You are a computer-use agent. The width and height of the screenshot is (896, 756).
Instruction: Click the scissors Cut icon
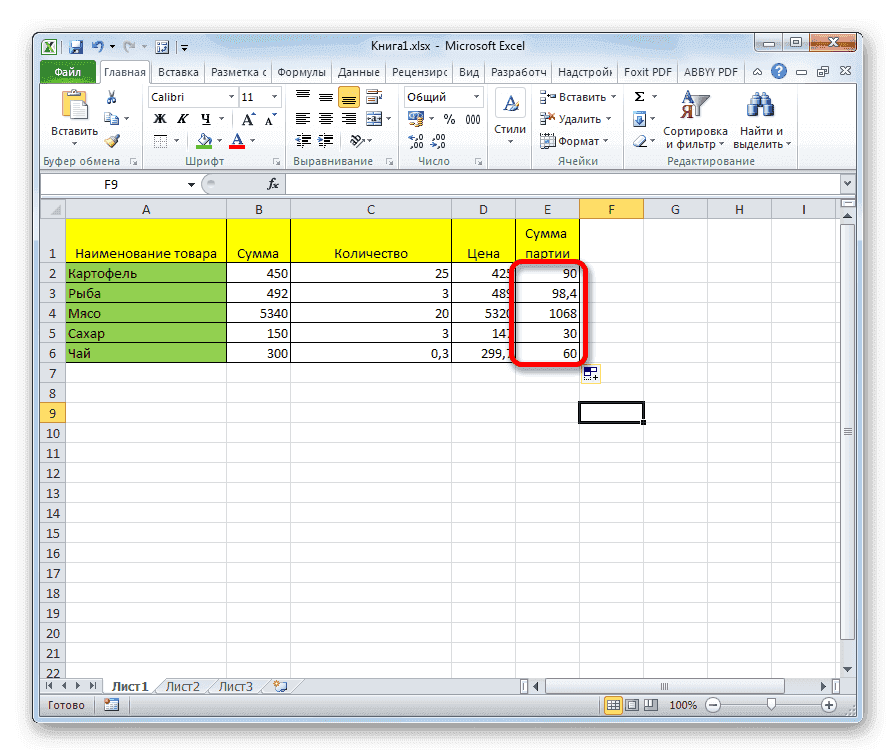(x=112, y=96)
